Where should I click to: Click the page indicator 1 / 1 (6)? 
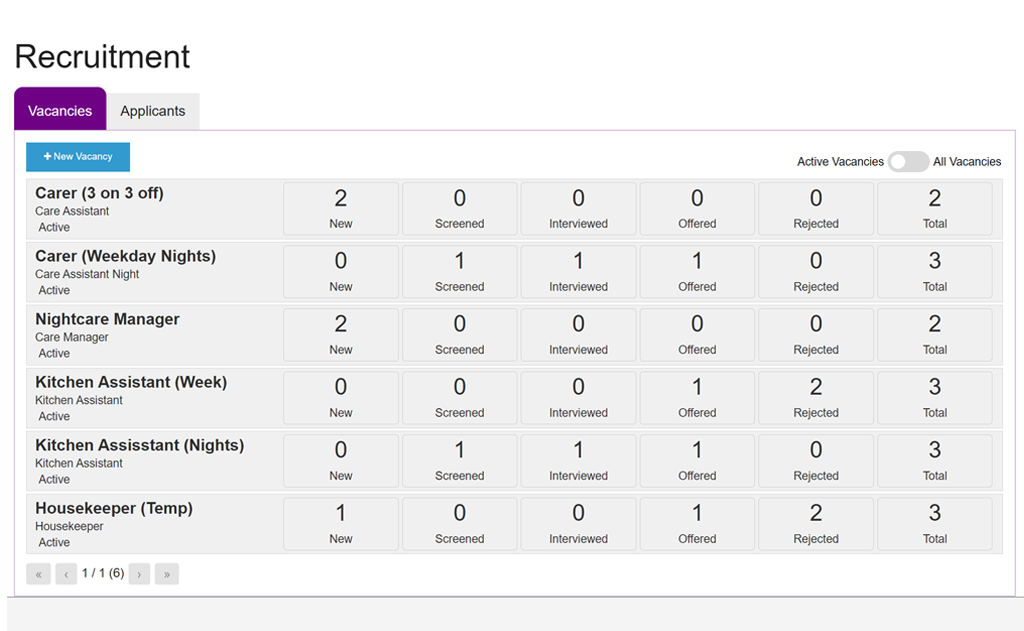(103, 573)
